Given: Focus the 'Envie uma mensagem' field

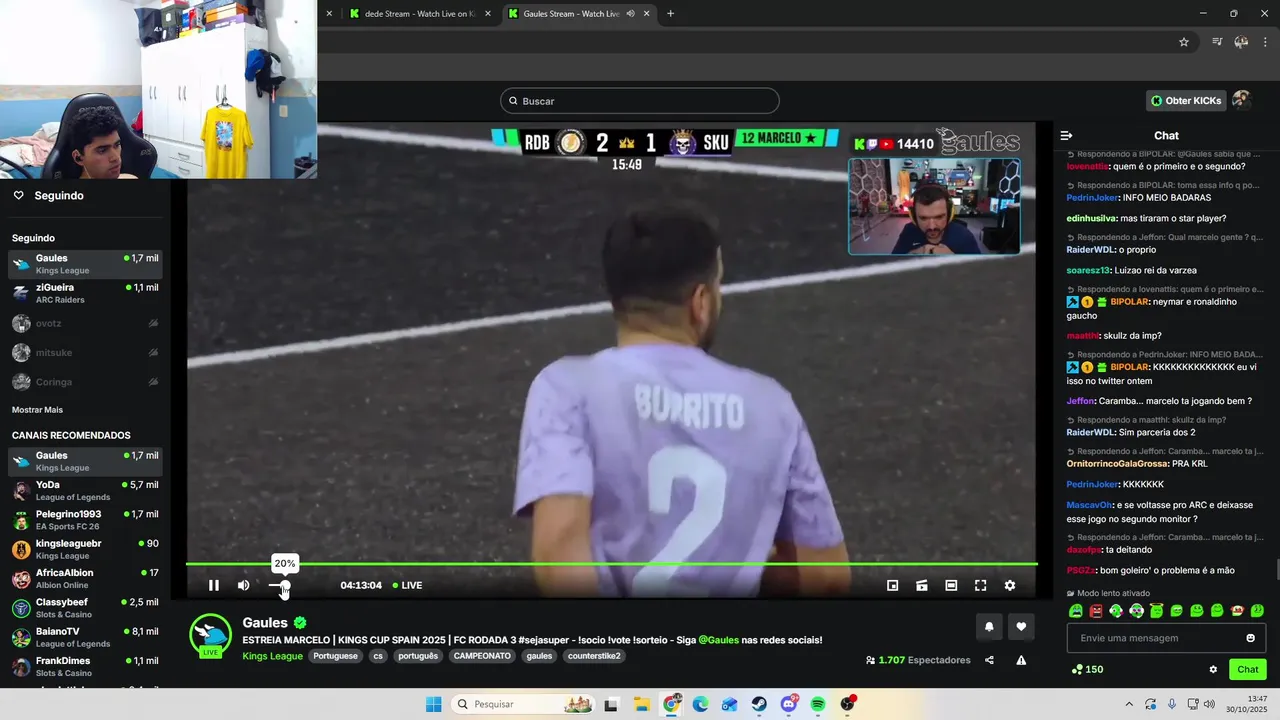Looking at the screenshot, I should [1166, 638].
